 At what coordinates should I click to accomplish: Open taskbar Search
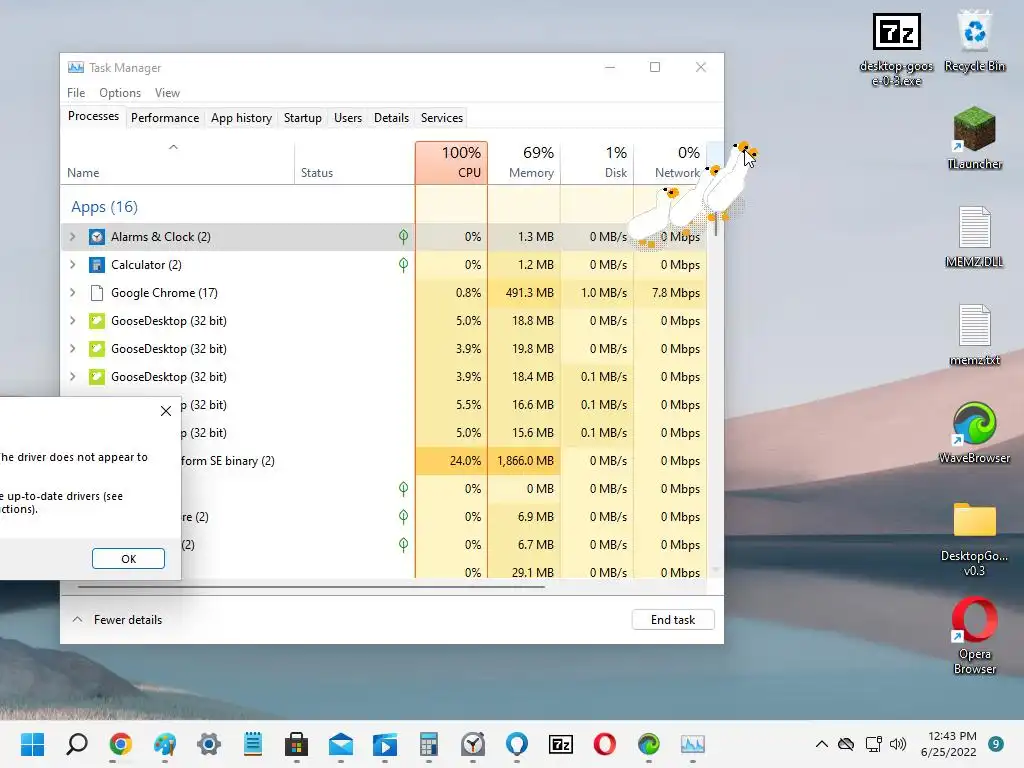(x=77, y=744)
